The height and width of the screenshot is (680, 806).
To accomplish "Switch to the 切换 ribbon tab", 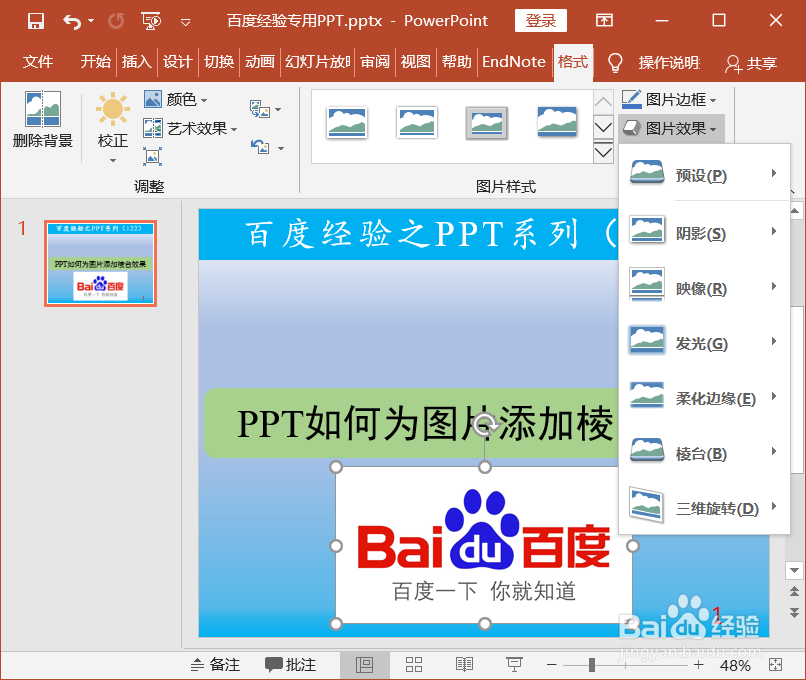I will [x=219, y=62].
